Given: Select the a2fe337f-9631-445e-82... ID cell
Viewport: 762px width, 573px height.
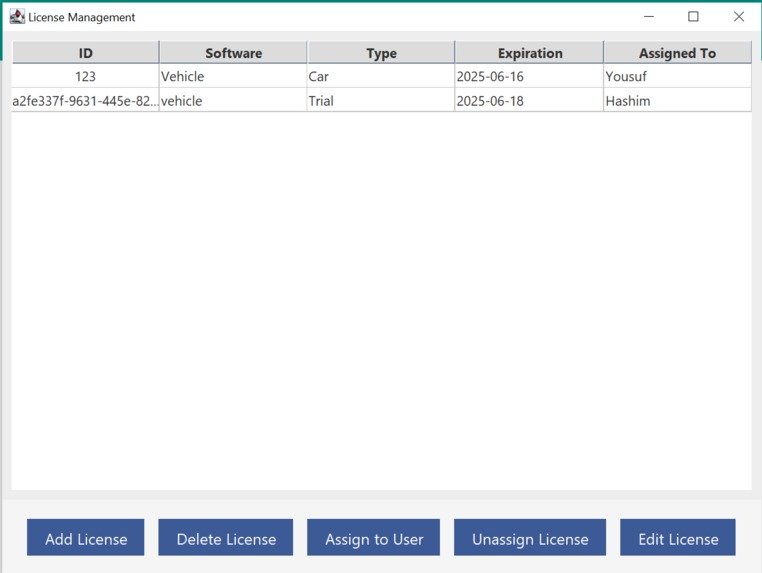Looking at the screenshot, I should click(86, 101).
